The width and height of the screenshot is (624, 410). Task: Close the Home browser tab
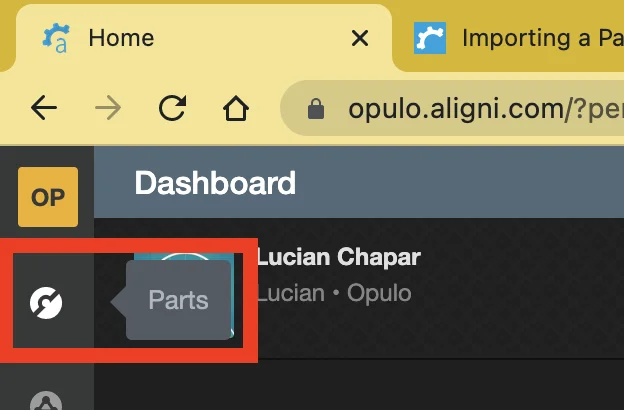pyautogui.click(x=360, y=39)
